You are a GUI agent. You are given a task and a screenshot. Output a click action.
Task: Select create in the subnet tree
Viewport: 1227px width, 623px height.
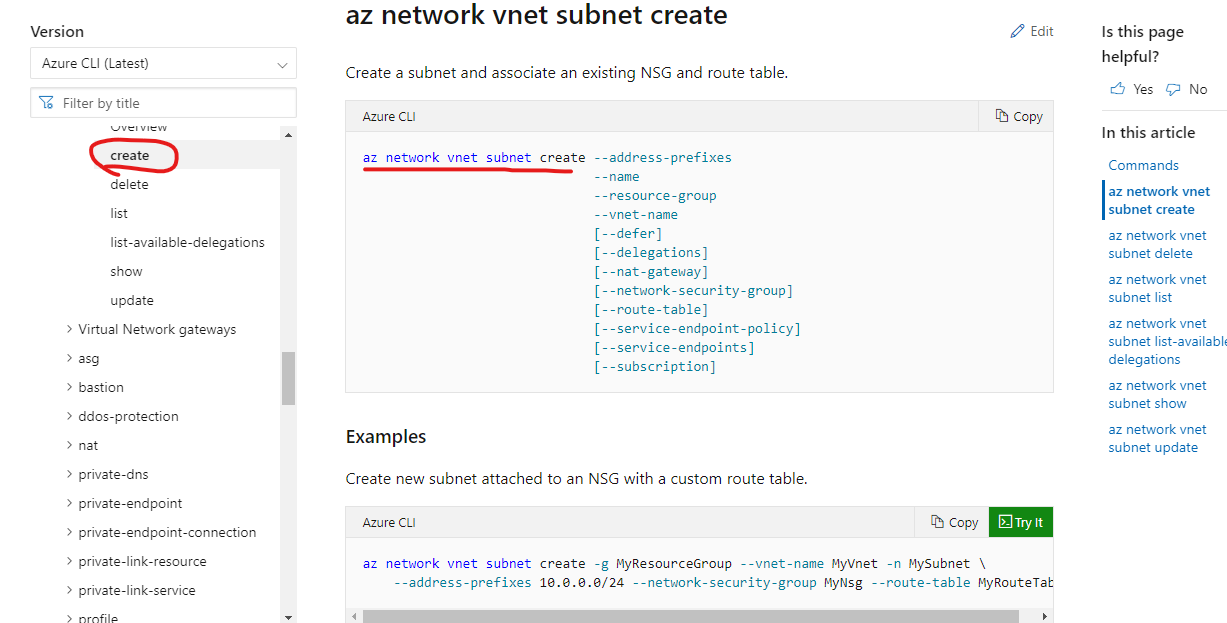coord(130,155)
